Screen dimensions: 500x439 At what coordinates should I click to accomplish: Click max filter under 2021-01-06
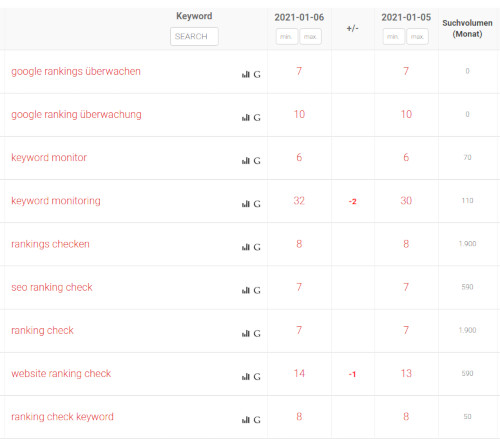(310, 36)
